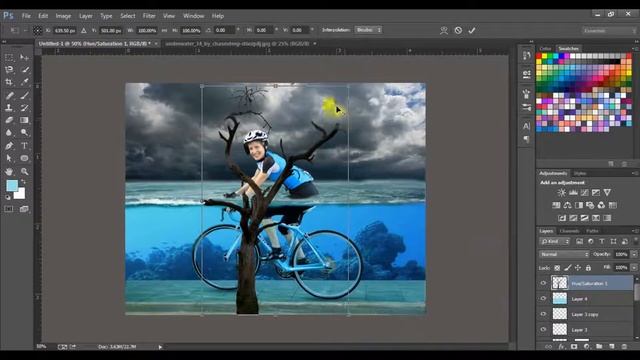This screenshot has height=360, width=640.
Task: Select the Rectangular Marquee tool
Action: (x=9, y=58)
